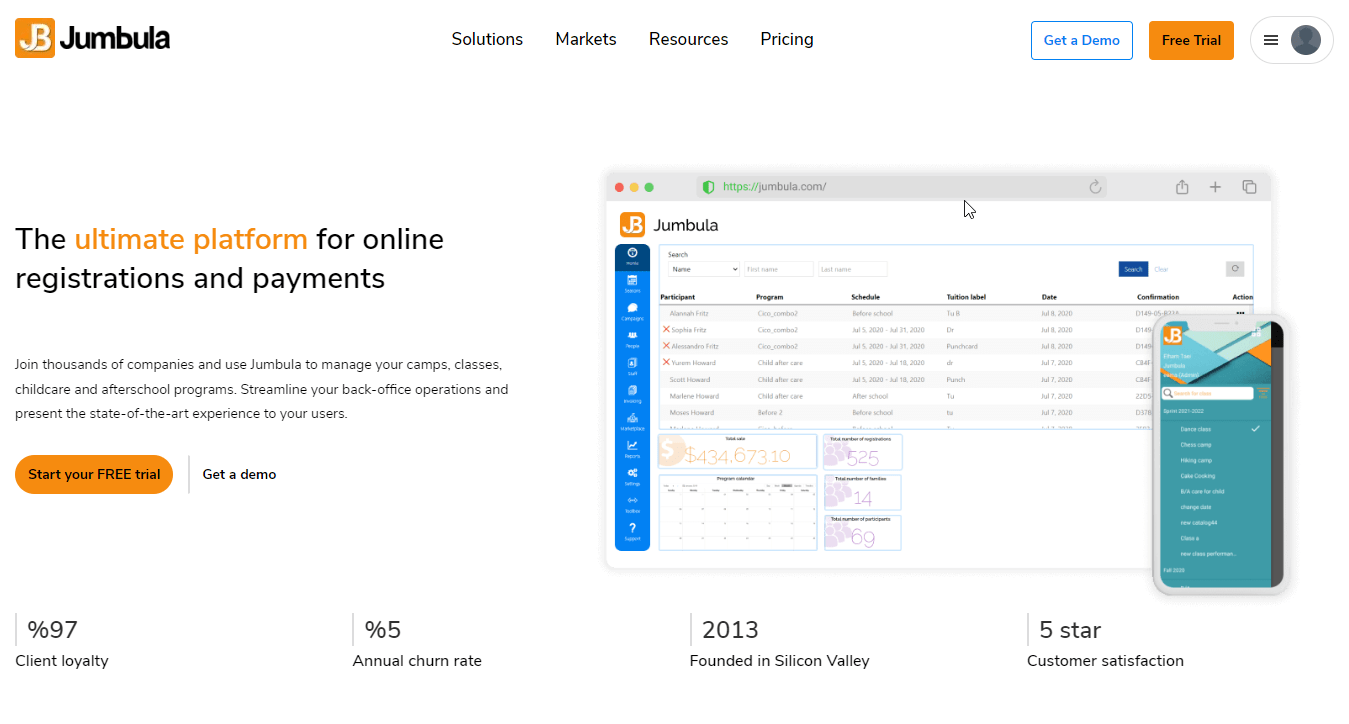Toggle the Dance class checkmark in the mobile app
This screenshot has width=1349, height=724.
tap(1255, 428)
